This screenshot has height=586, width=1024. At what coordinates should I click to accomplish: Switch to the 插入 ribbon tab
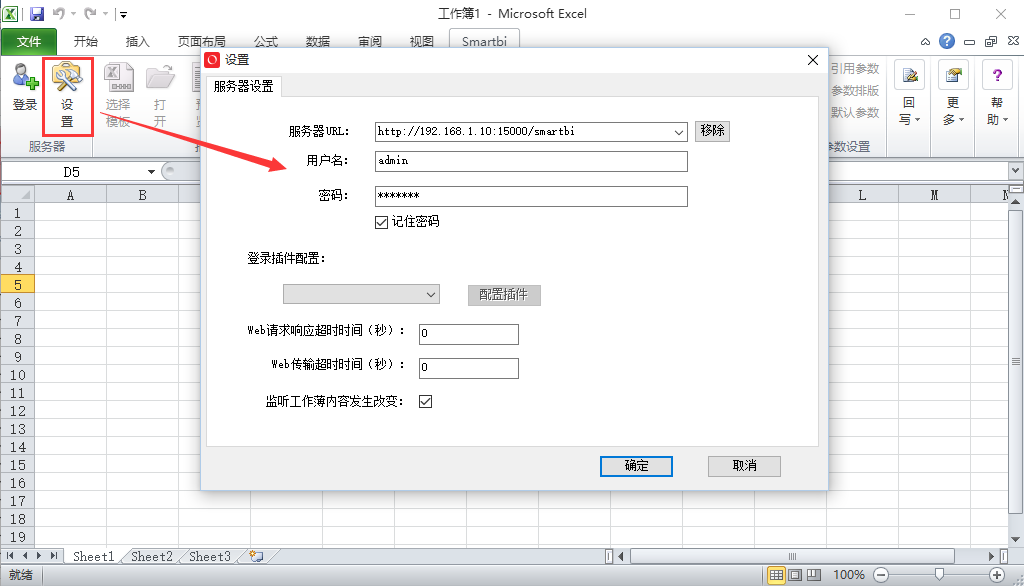(x=137, y=42)
